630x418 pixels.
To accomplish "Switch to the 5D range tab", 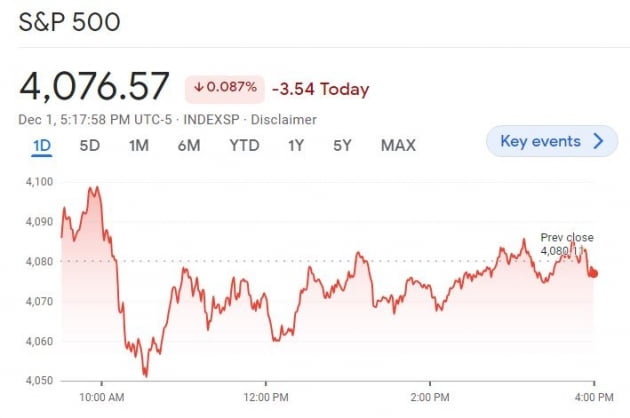I will (x=90, y=146).
